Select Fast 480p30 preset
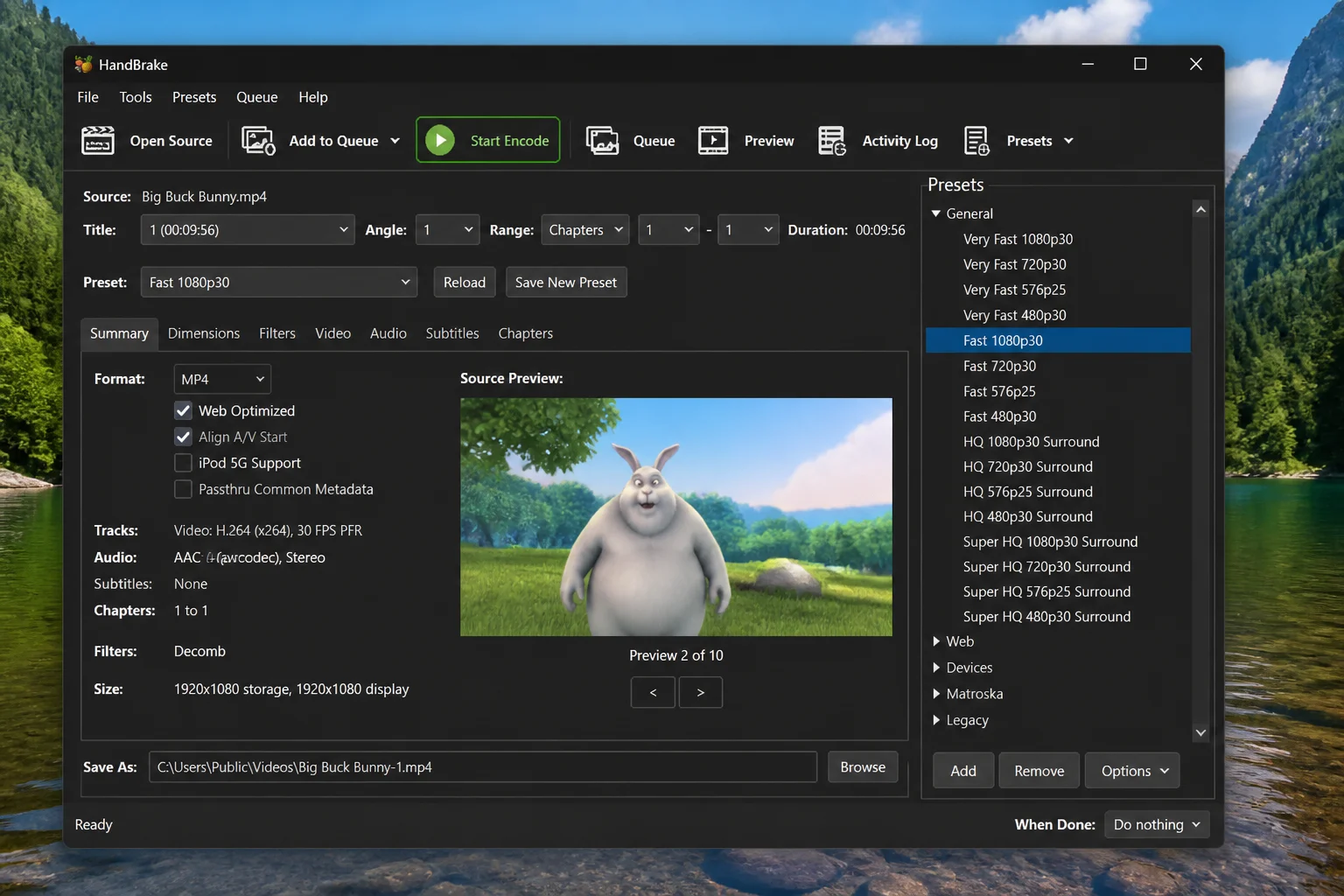The width and height of the screenshot is (1344, 896). [1058, 416]
